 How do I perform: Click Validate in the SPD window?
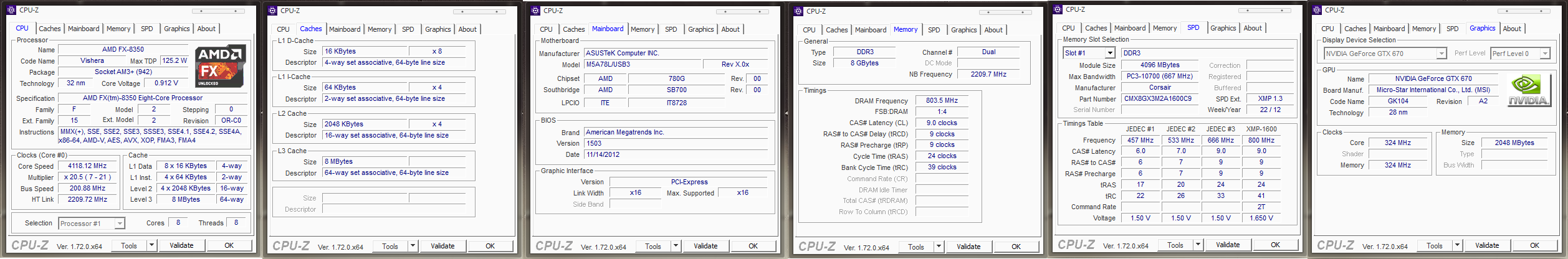click(x=1228, y=245)
